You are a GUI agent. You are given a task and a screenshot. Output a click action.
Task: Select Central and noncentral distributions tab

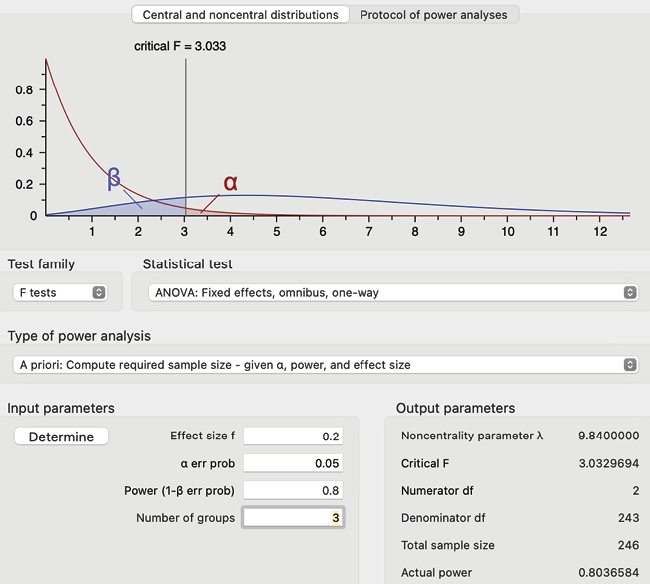pyautogui.click(x=240, y=15)
